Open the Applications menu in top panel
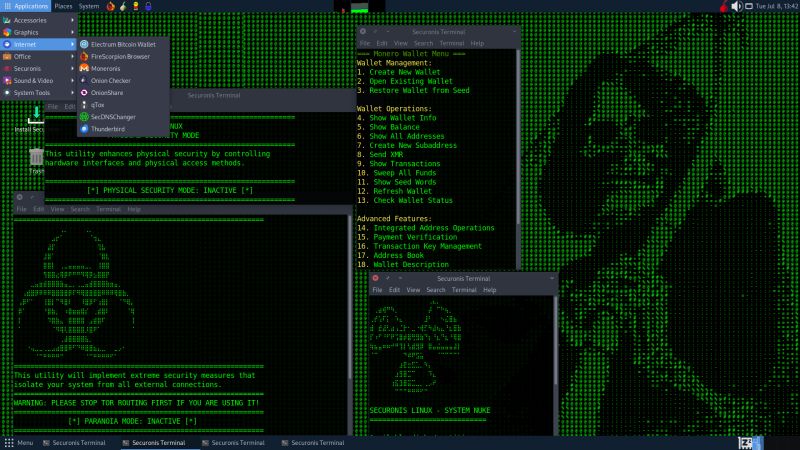This screenshot has height=450, width=800. coord(26,6)
